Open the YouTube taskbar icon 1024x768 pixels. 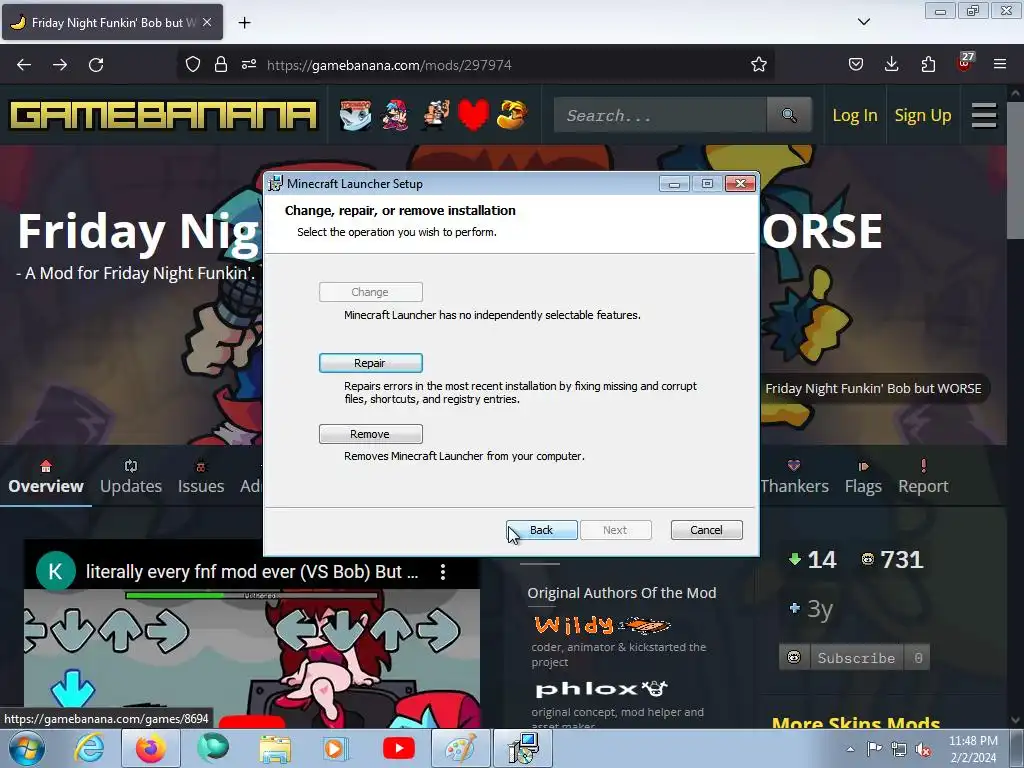click(398, 748)
